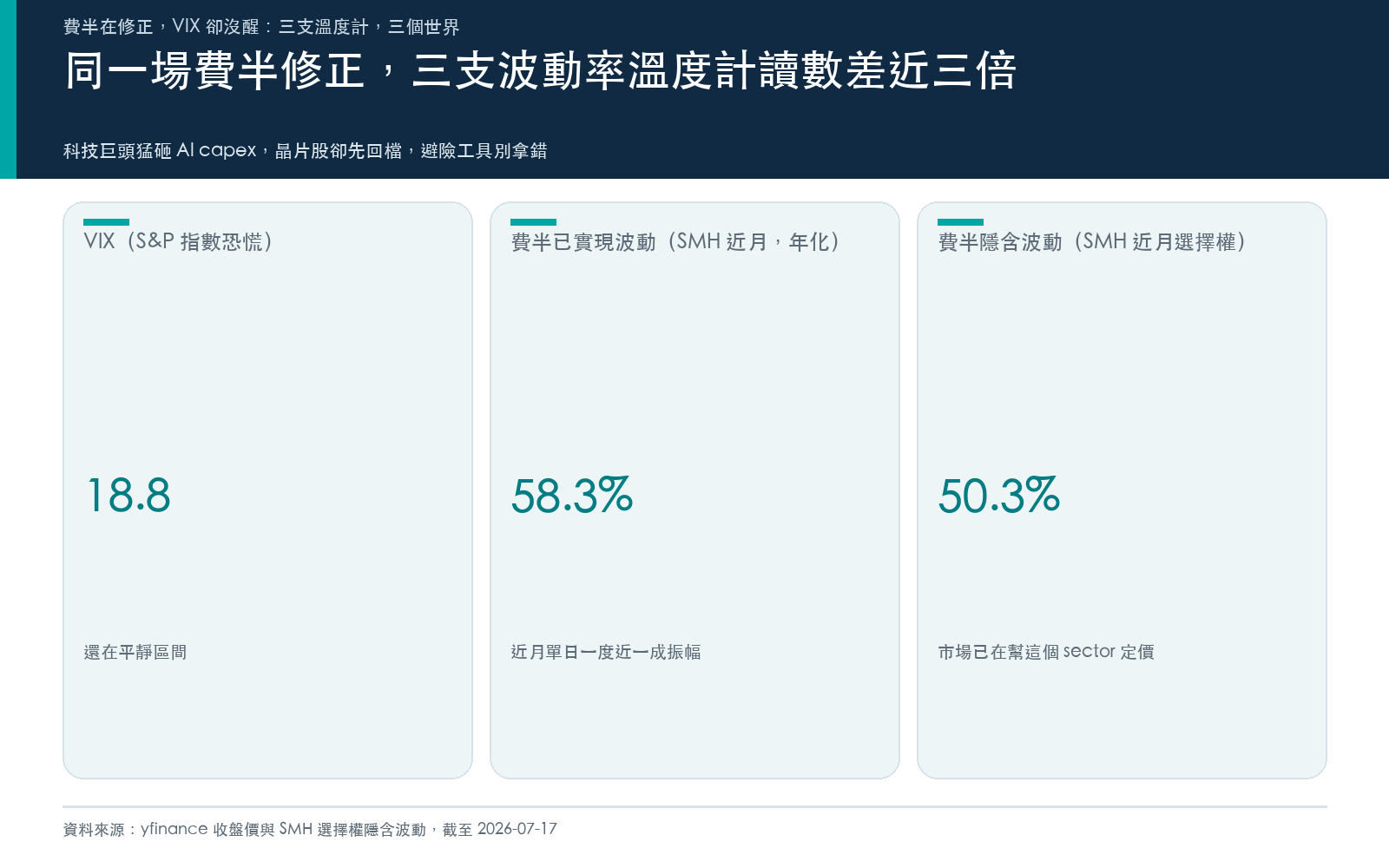This screenshot has height=868, width=1389.
Task: Select the value 18.8
Action: pyautogui.click(x=128, y=496)
